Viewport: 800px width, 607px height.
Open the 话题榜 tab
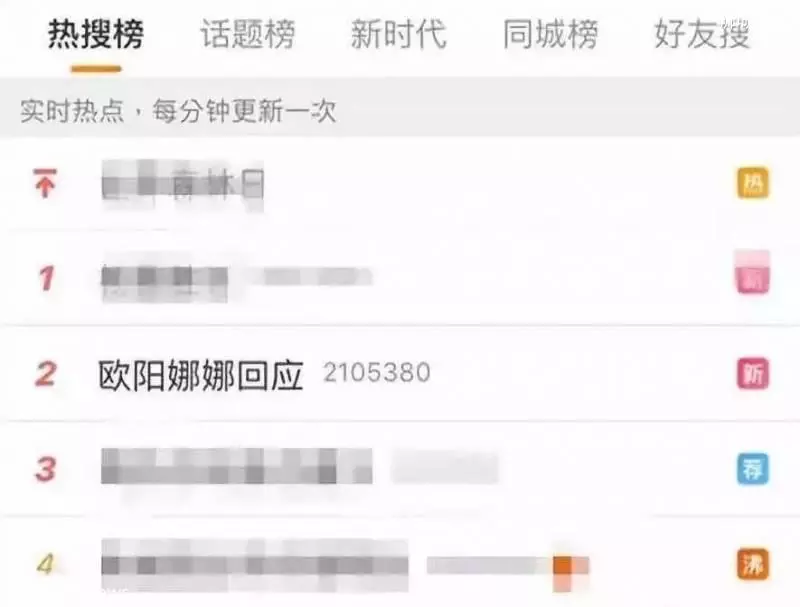pyautogui.click(x=247, y=34)
